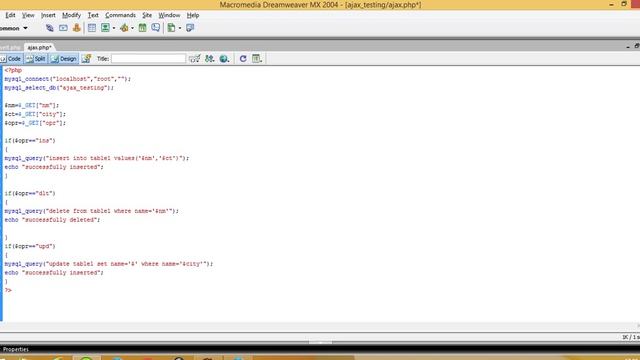
Task: Open the Commands menu
Action: pyautogui.click(x=120, y=15)
